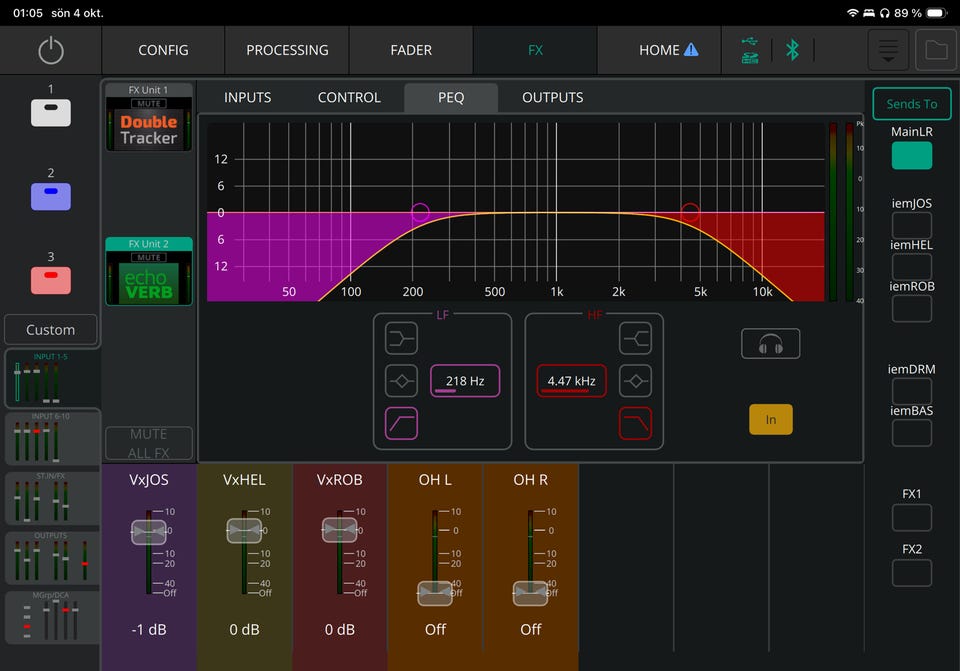
Task: Open the folder icon in the top bar
Action: (936, 50)
